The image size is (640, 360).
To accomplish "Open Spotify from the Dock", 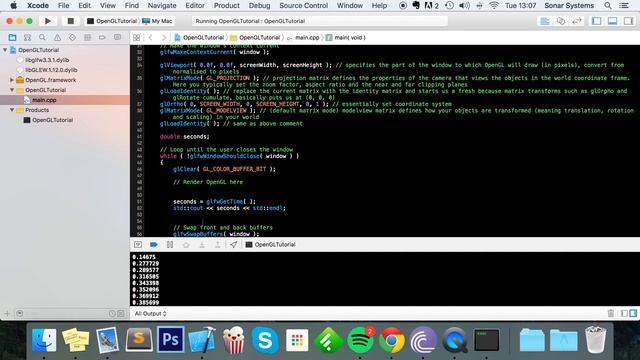I will pyautogui.click(x=360, y=340).
